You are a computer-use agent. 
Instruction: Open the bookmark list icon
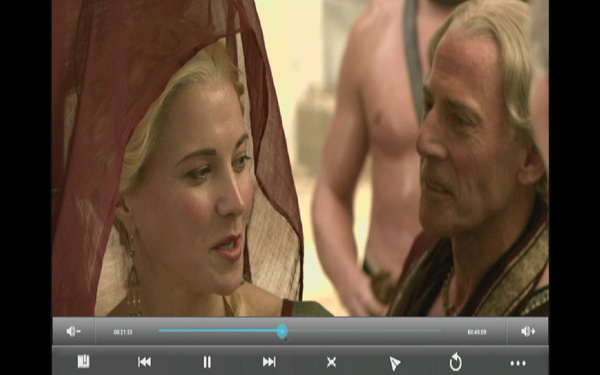click(x=83, y=361)
